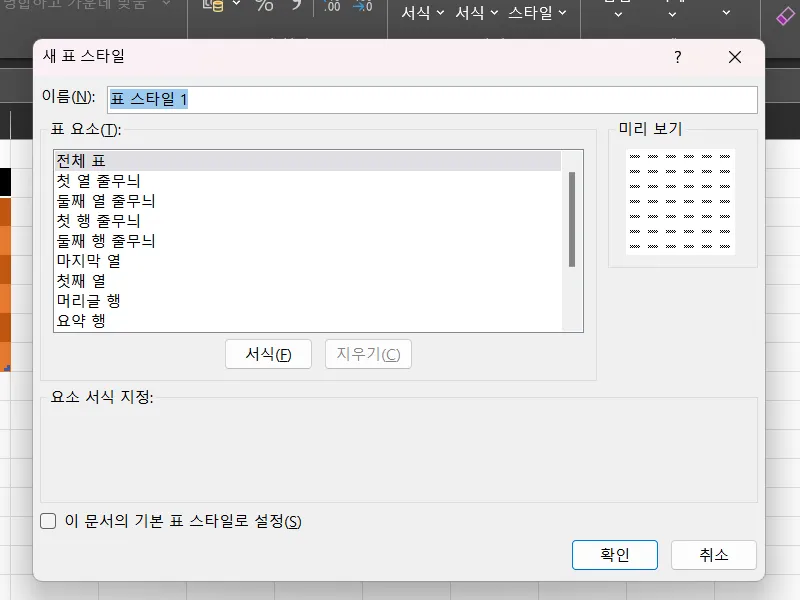Click the 취소 cancel button
Screen dimensions: 800x600
[713, 555]
